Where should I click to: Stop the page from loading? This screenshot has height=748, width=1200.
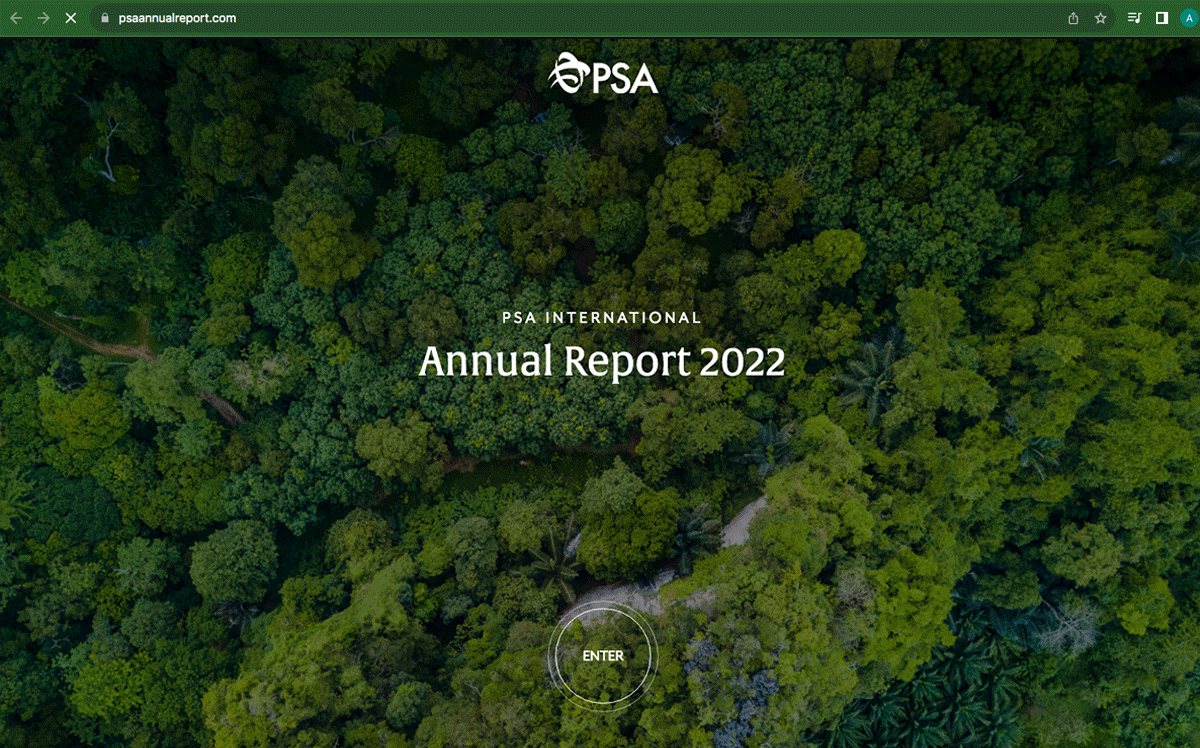70,18
